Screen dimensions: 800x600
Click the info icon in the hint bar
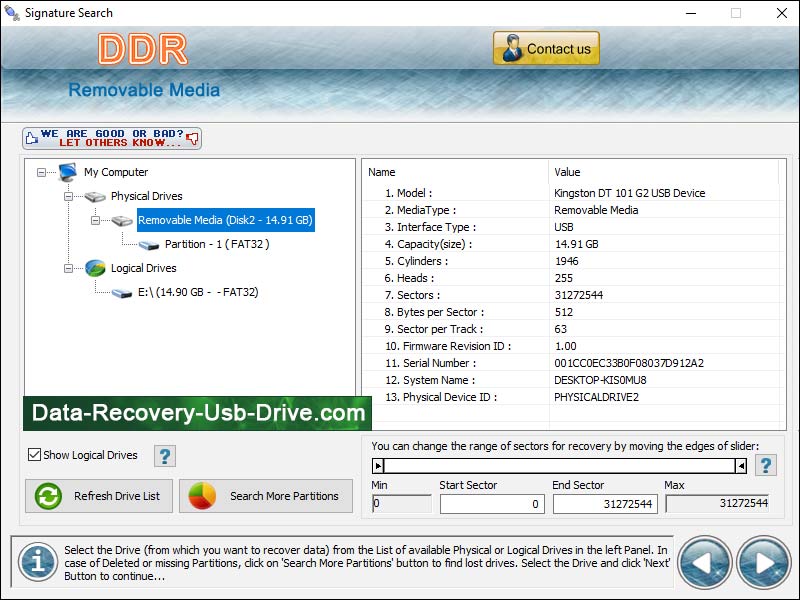[x=38, y=562]
